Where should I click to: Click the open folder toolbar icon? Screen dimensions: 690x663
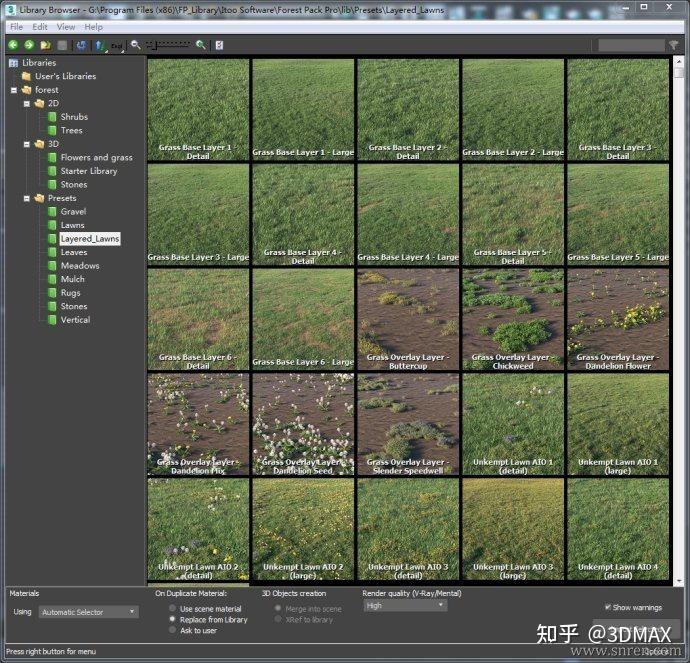46,45
